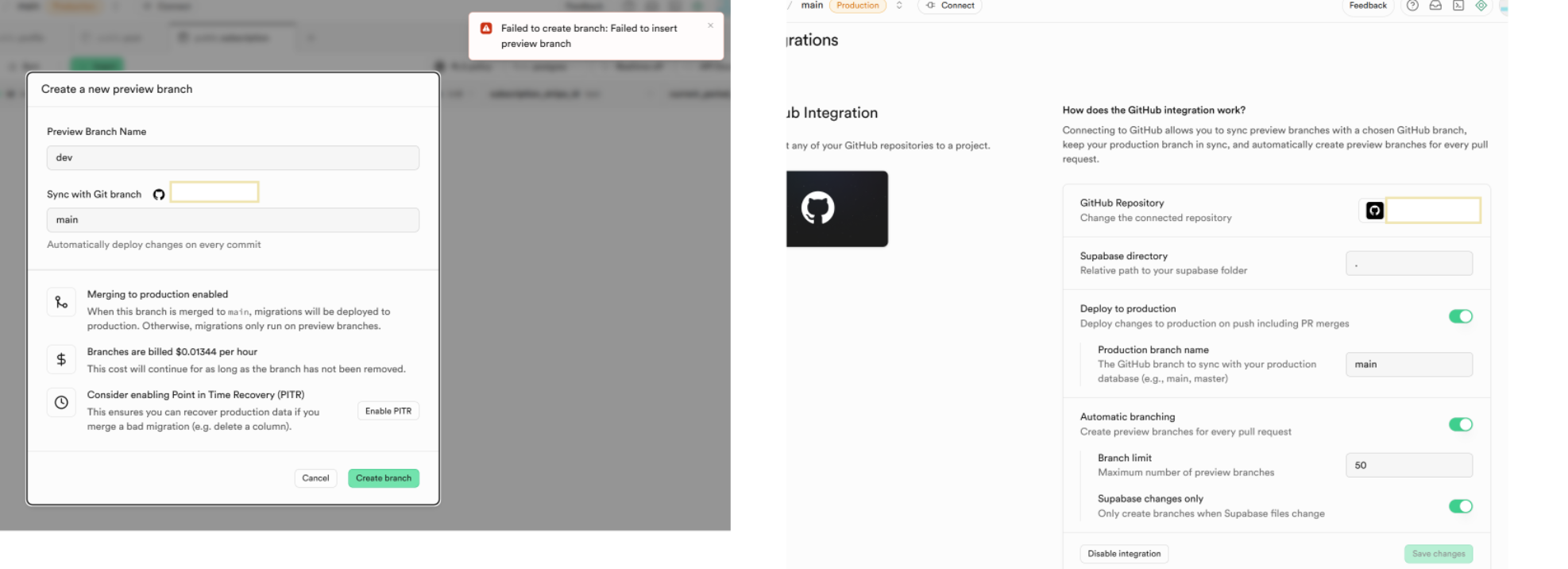Click the red warning icon in error toast
This screenshot has height=569, width=1568.
(486, 28)
